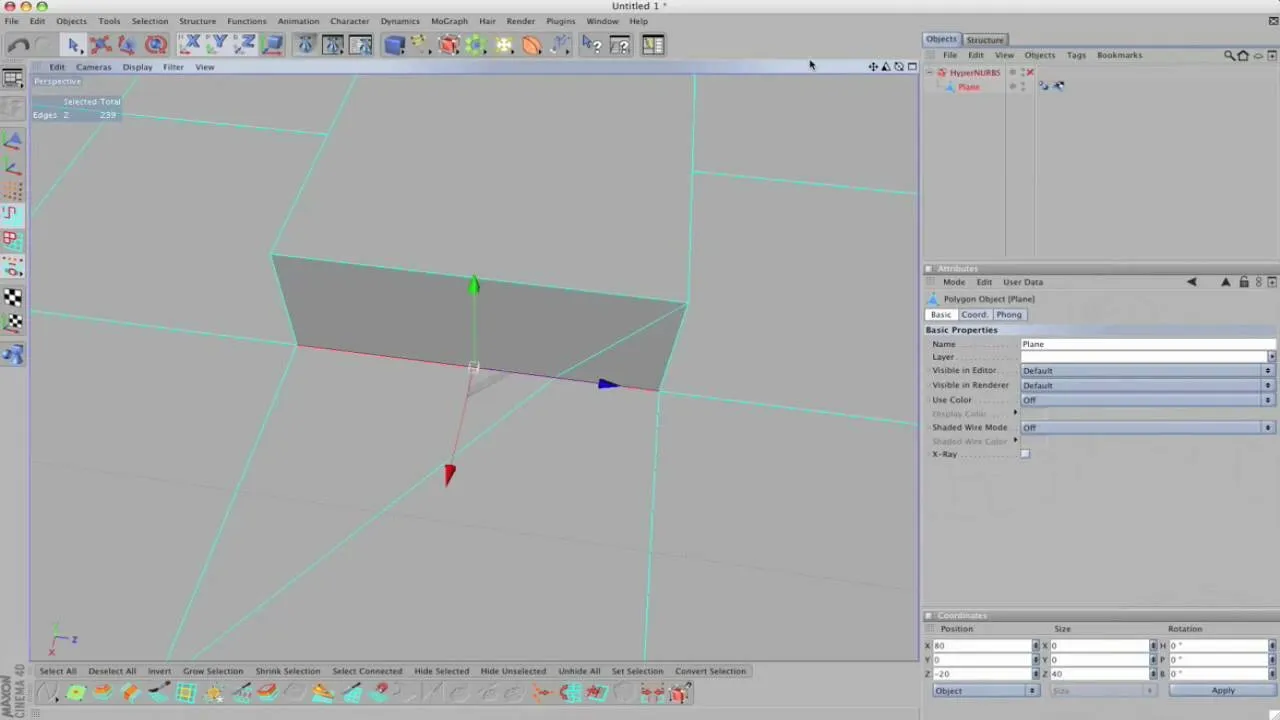Click the Select All command
This screenshot has height=720, width=1280.
58,671
